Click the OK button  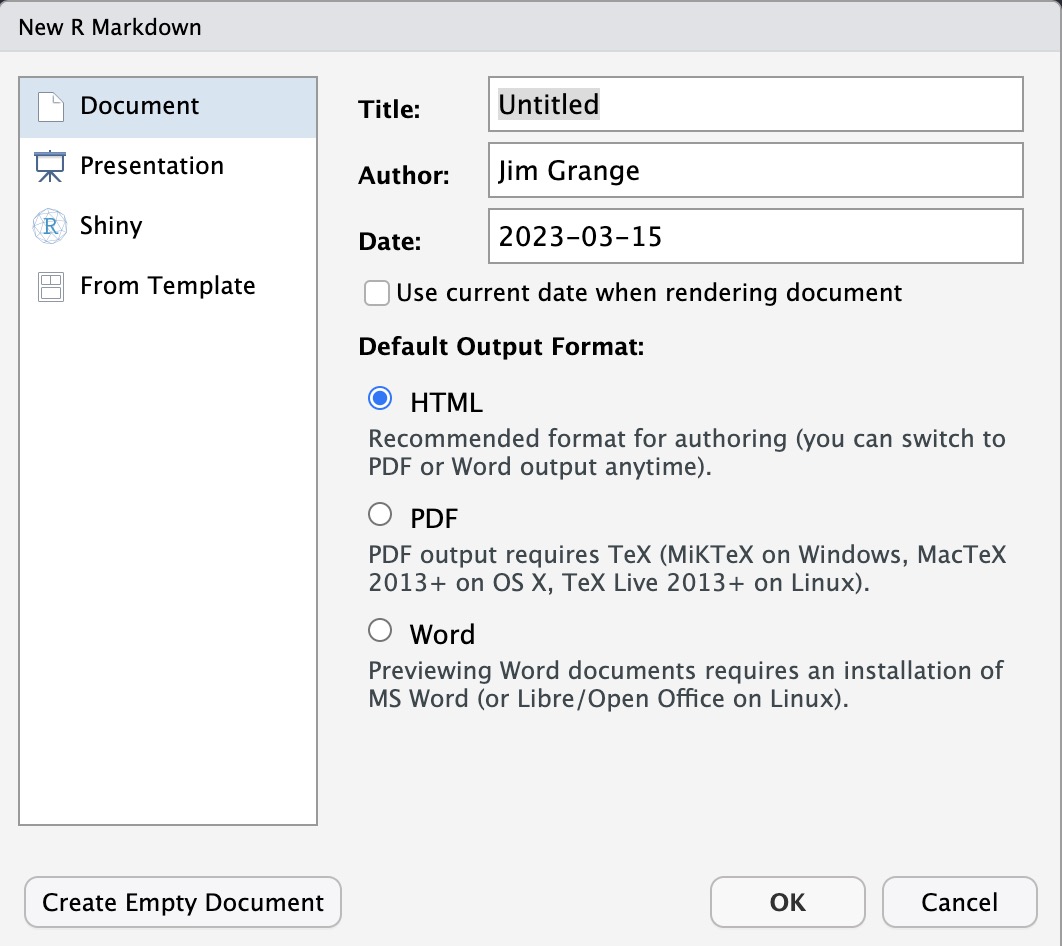click(787, 901)
